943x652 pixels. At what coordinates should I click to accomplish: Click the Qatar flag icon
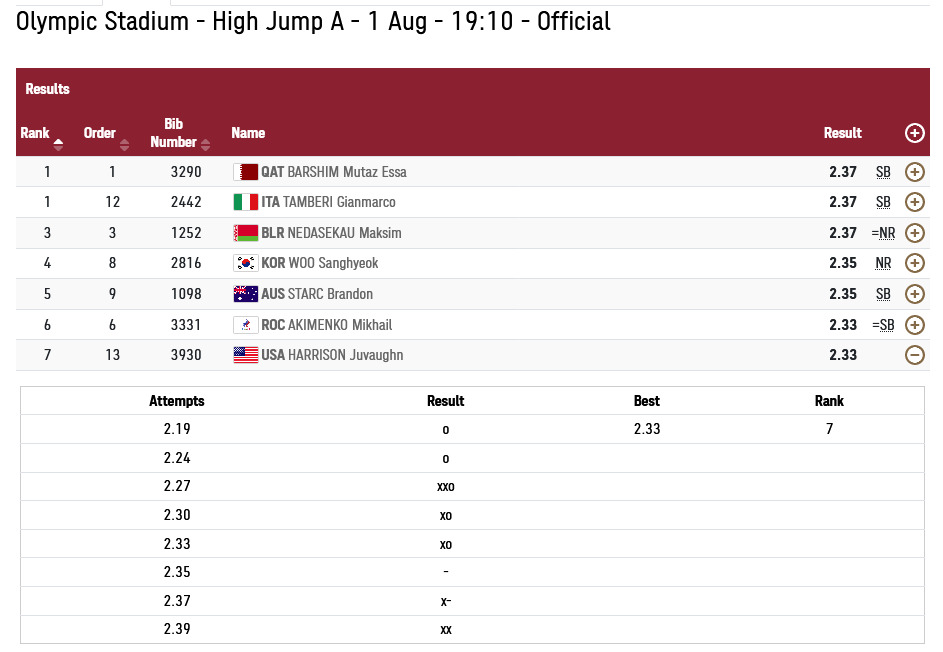(245, 172)
